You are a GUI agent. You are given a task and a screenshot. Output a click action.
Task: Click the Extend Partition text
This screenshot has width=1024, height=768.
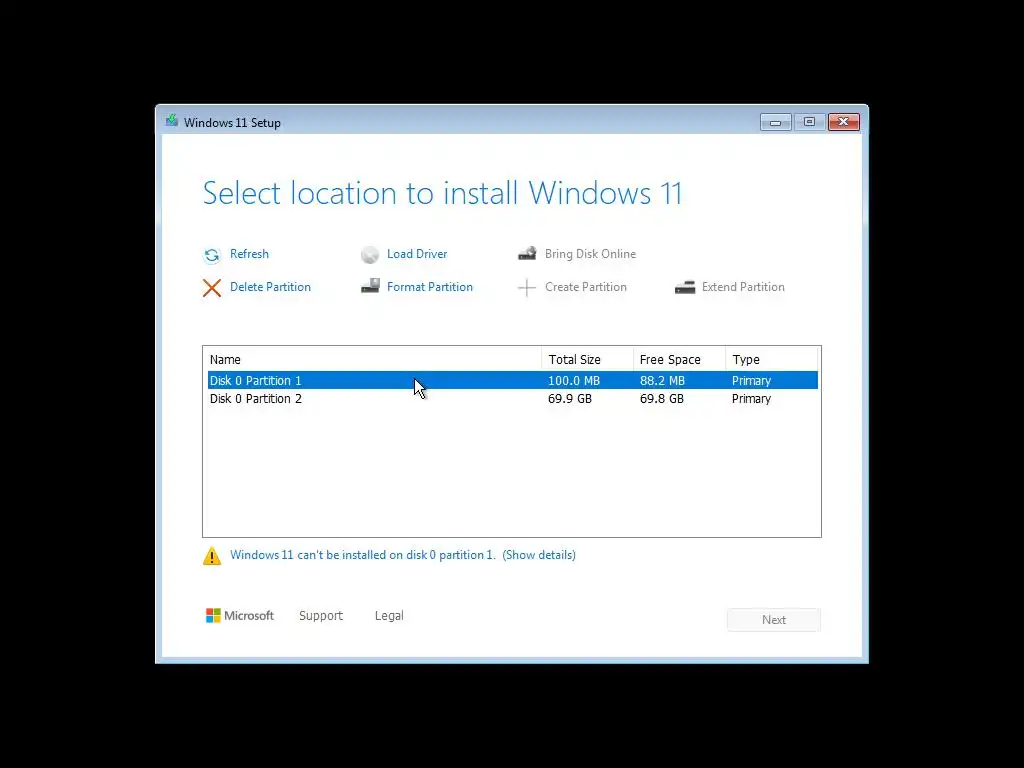743,287
